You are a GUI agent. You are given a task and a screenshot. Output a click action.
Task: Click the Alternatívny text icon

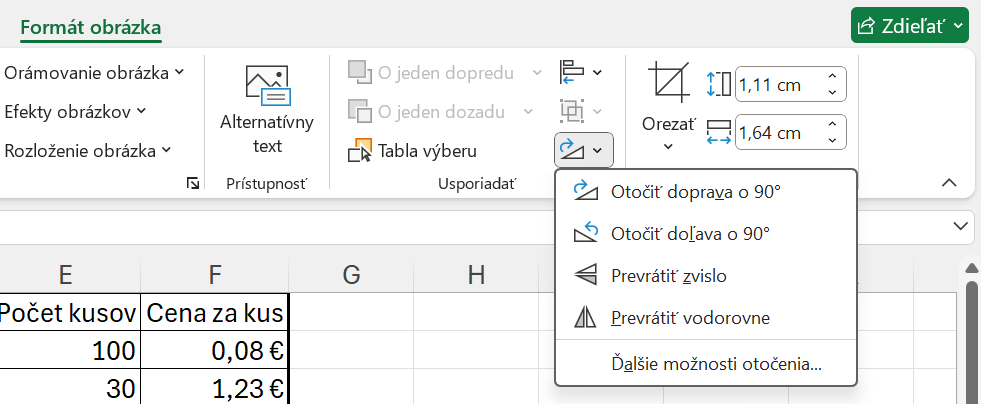(x=268, y=85)
